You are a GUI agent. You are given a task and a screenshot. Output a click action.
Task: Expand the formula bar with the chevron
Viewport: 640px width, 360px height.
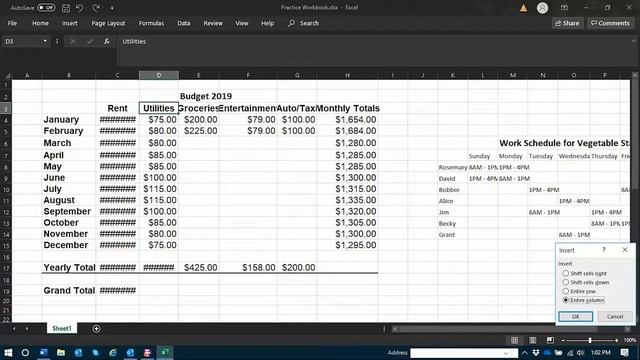[x=633, y=40]
